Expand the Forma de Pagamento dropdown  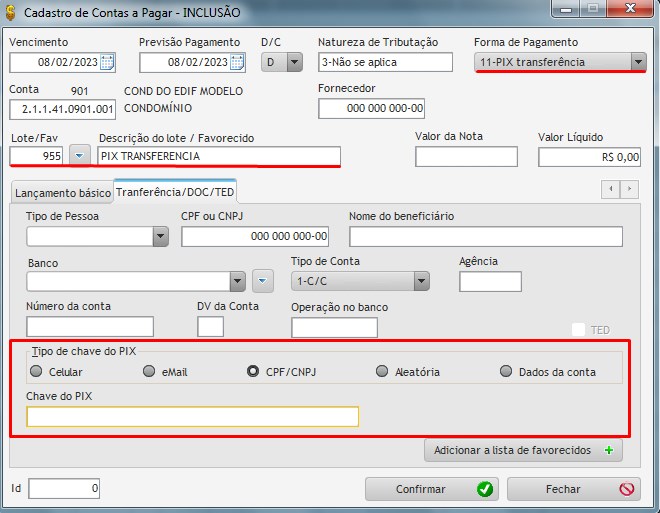click(638, 62)
